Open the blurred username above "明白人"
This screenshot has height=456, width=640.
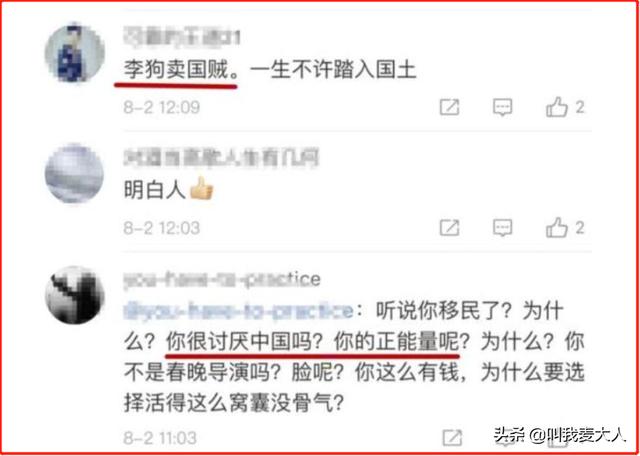(221, 157)
